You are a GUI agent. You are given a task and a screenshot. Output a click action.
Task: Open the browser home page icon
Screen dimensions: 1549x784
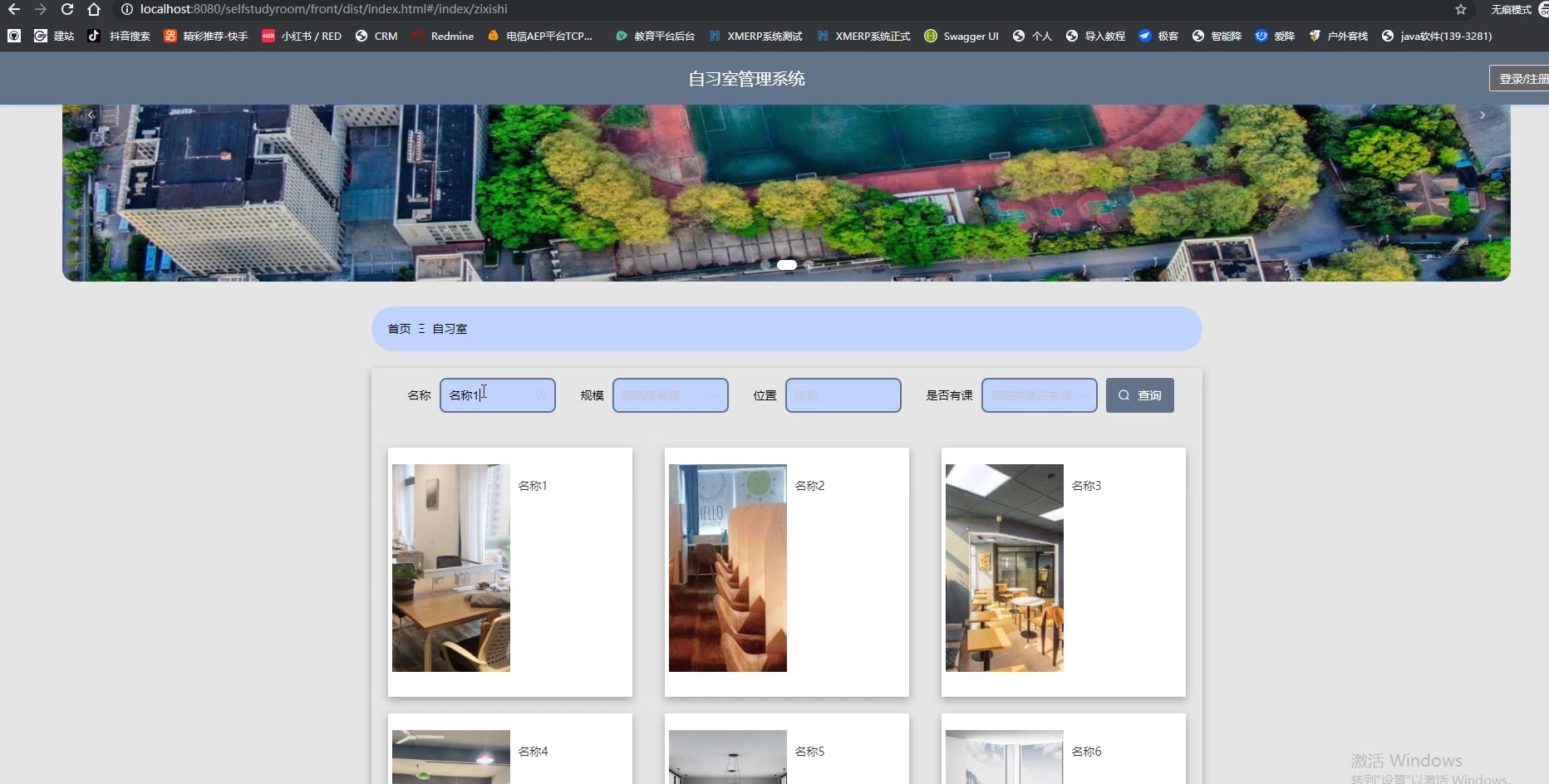tap(94, 9)
